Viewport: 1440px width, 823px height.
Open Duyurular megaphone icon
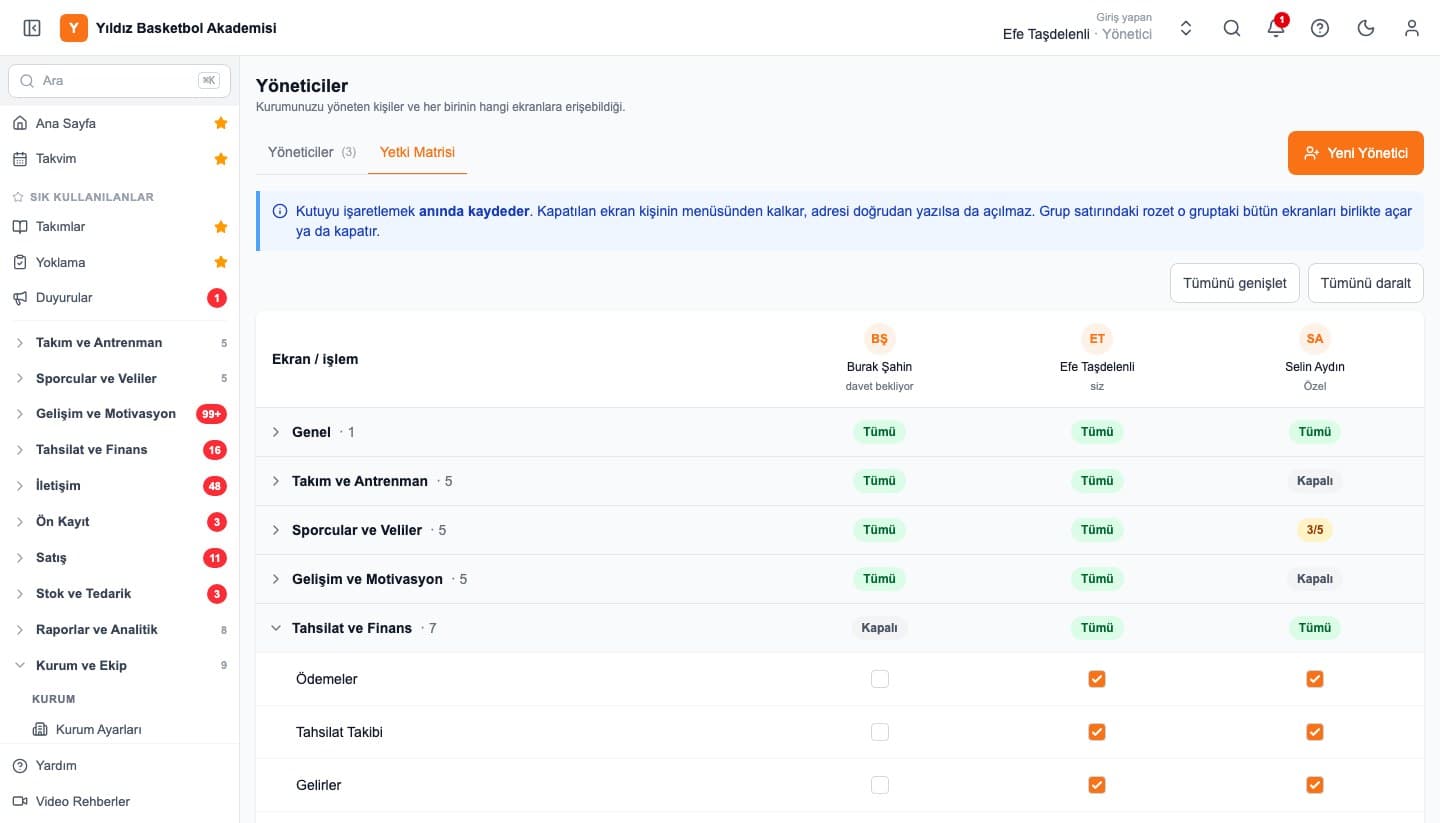click(19, 298)
